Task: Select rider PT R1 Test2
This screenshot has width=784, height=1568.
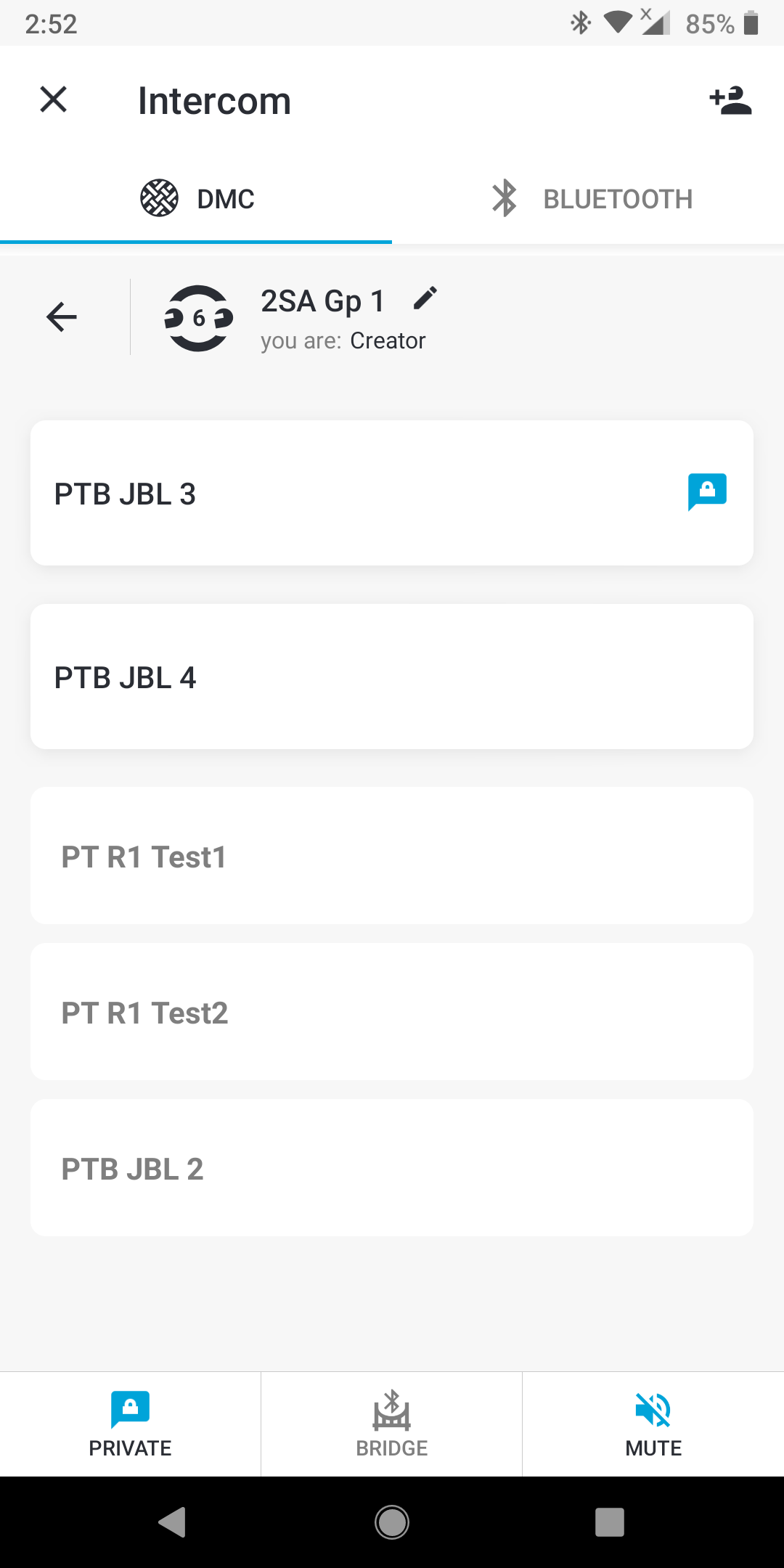Action: tap(392, 1012)
